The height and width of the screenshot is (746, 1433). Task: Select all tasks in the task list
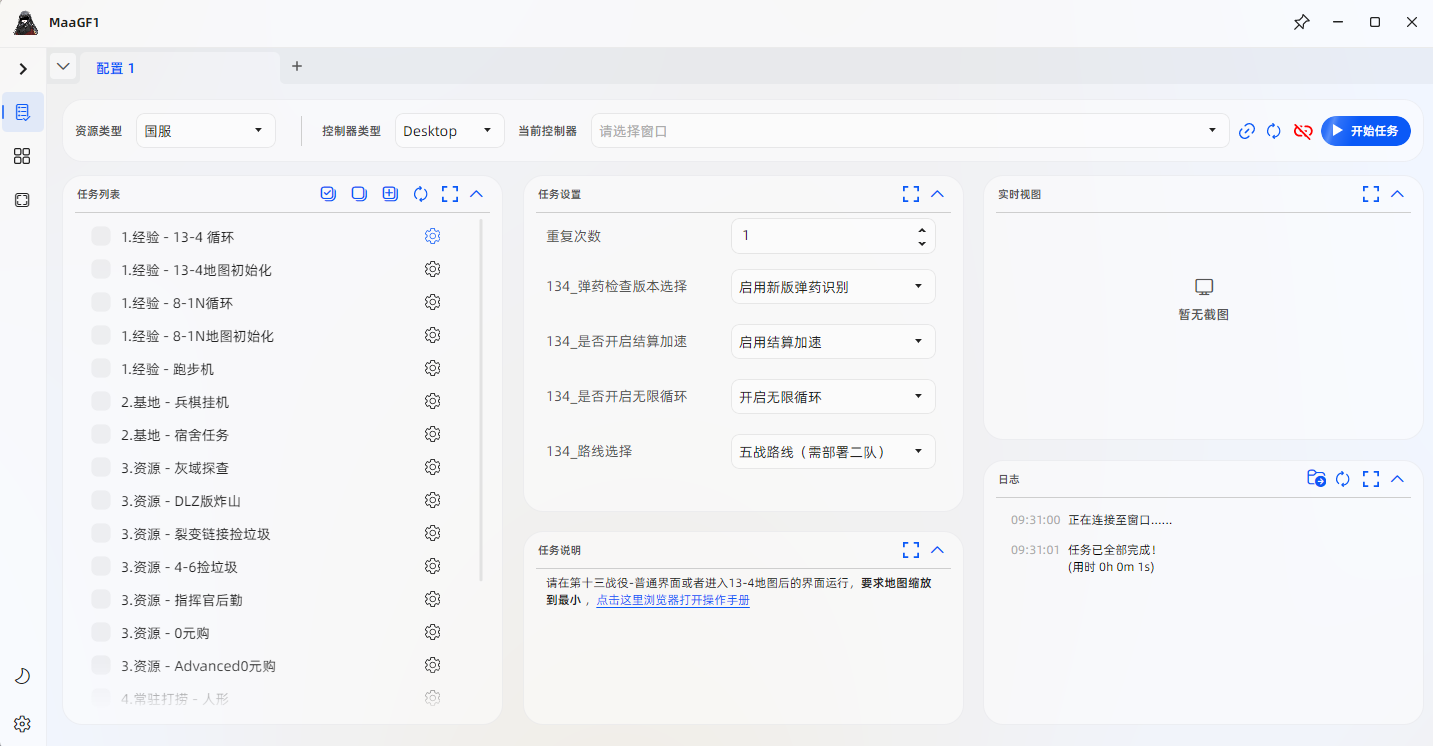click(x=328, y=193)
